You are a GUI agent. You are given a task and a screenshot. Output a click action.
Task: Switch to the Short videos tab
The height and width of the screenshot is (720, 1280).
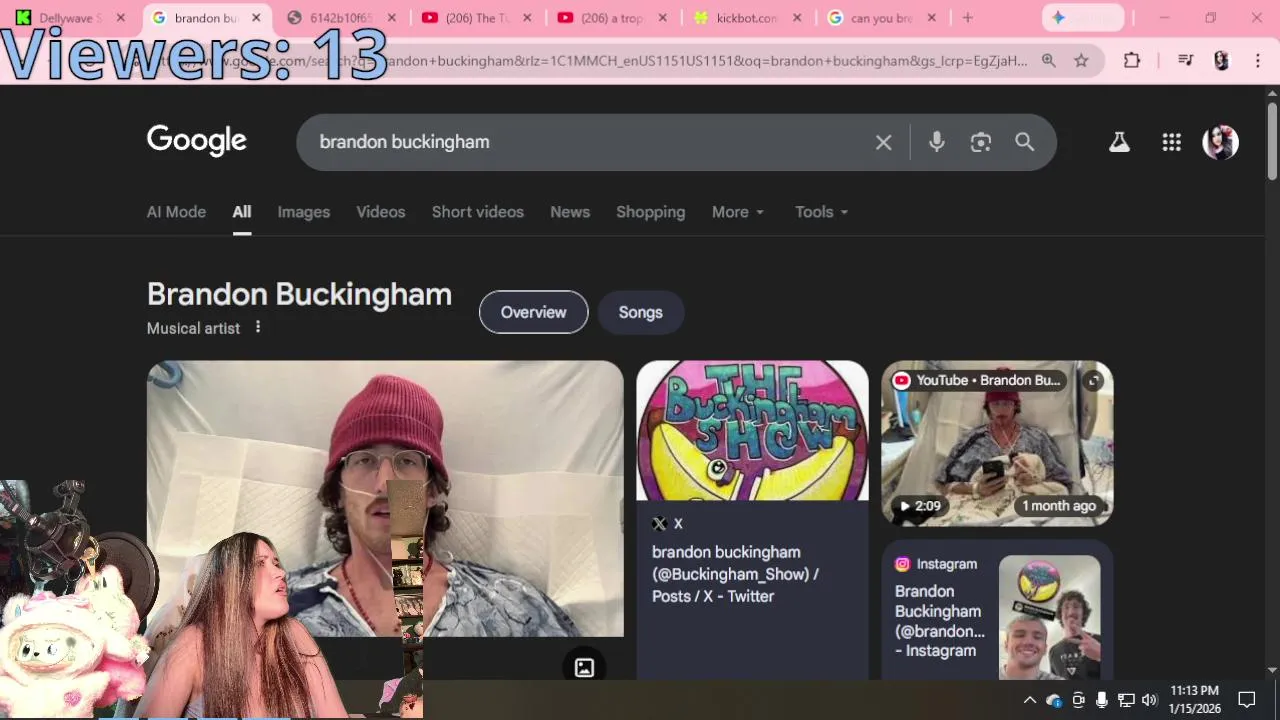(x=478, y=212)
